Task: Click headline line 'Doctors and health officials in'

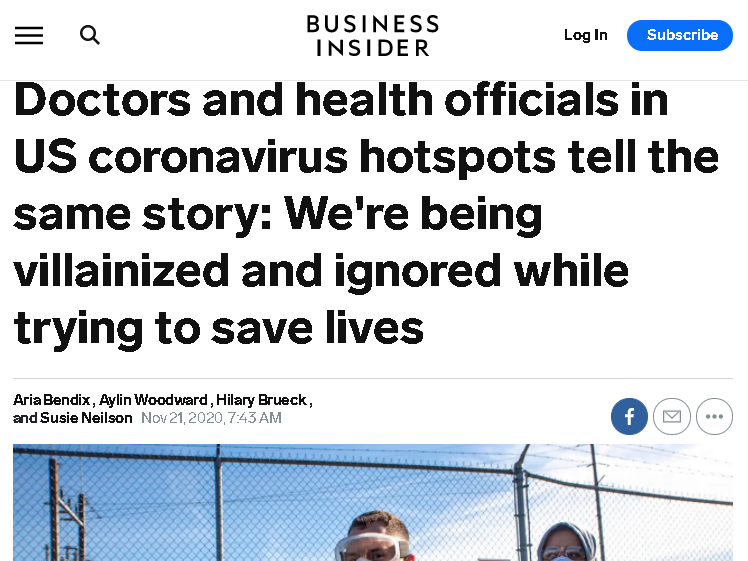Action: tap(341, 99)
